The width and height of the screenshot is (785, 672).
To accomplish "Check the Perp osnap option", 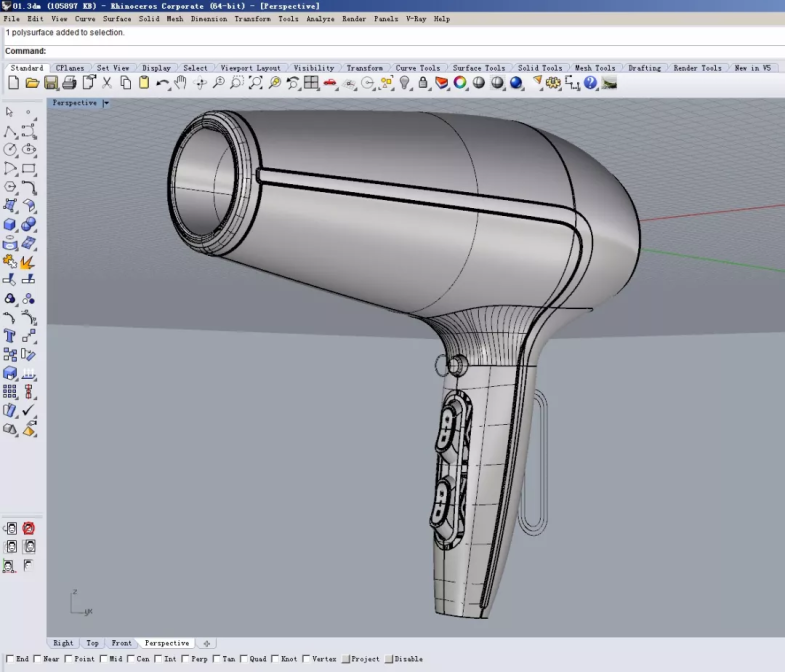I will (186, 659).
